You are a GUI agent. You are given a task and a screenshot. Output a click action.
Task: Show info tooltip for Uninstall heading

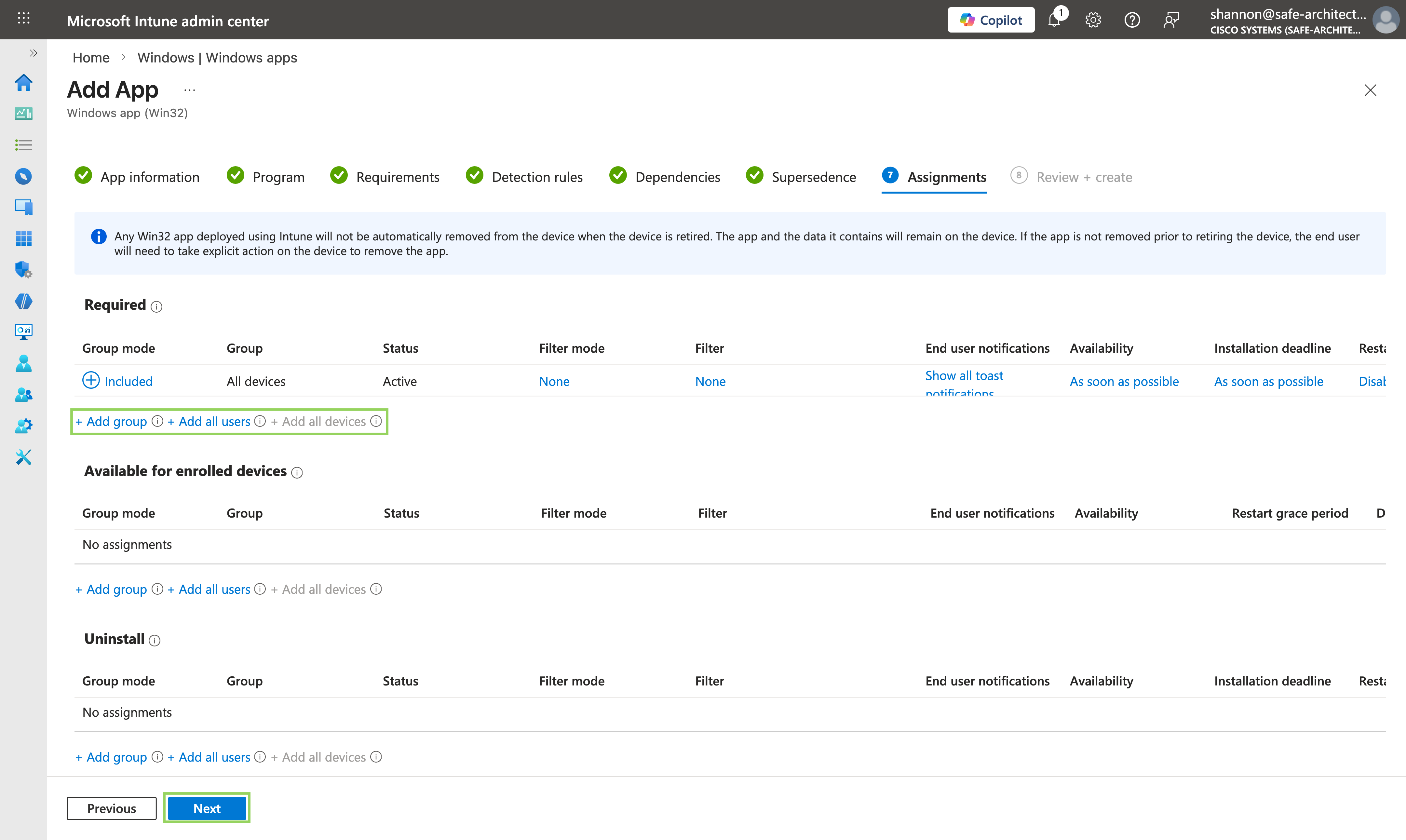[x=155, y=640]
